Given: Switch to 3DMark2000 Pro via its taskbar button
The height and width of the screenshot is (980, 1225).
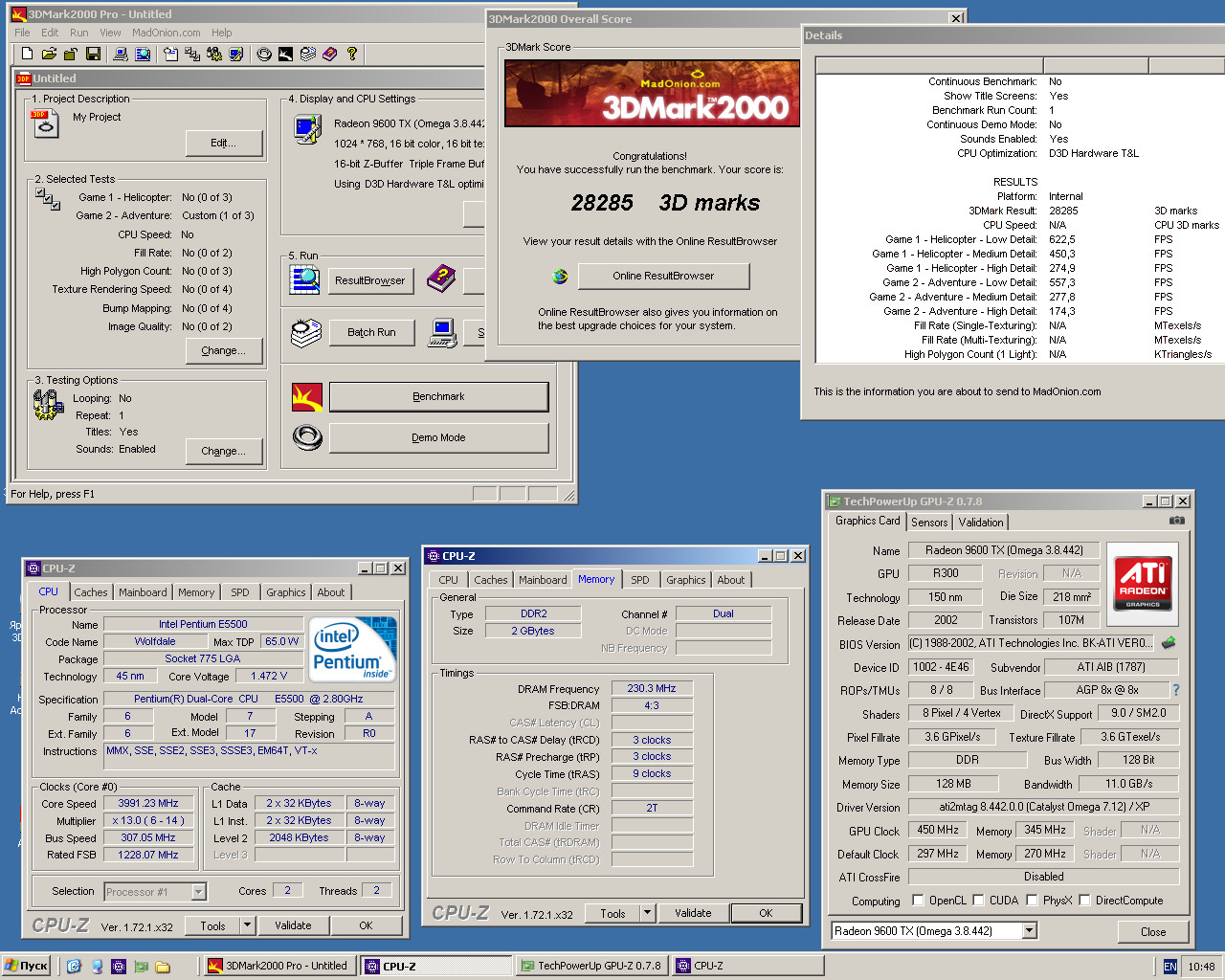Looking at the screenshot, I should (x=278, y=967).
